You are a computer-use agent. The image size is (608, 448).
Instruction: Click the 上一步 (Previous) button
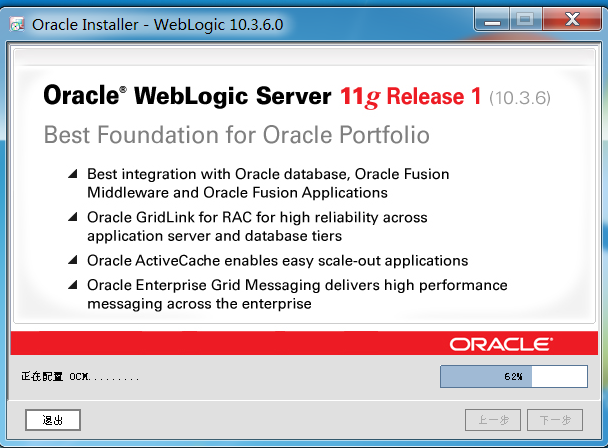pyautogui.click(x=493, y=420)
